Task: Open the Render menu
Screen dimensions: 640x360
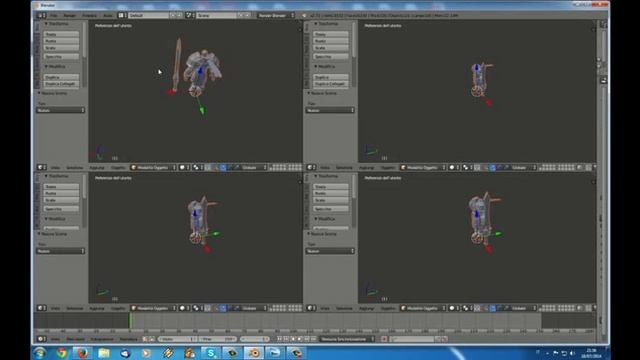Action: (69, 16)
